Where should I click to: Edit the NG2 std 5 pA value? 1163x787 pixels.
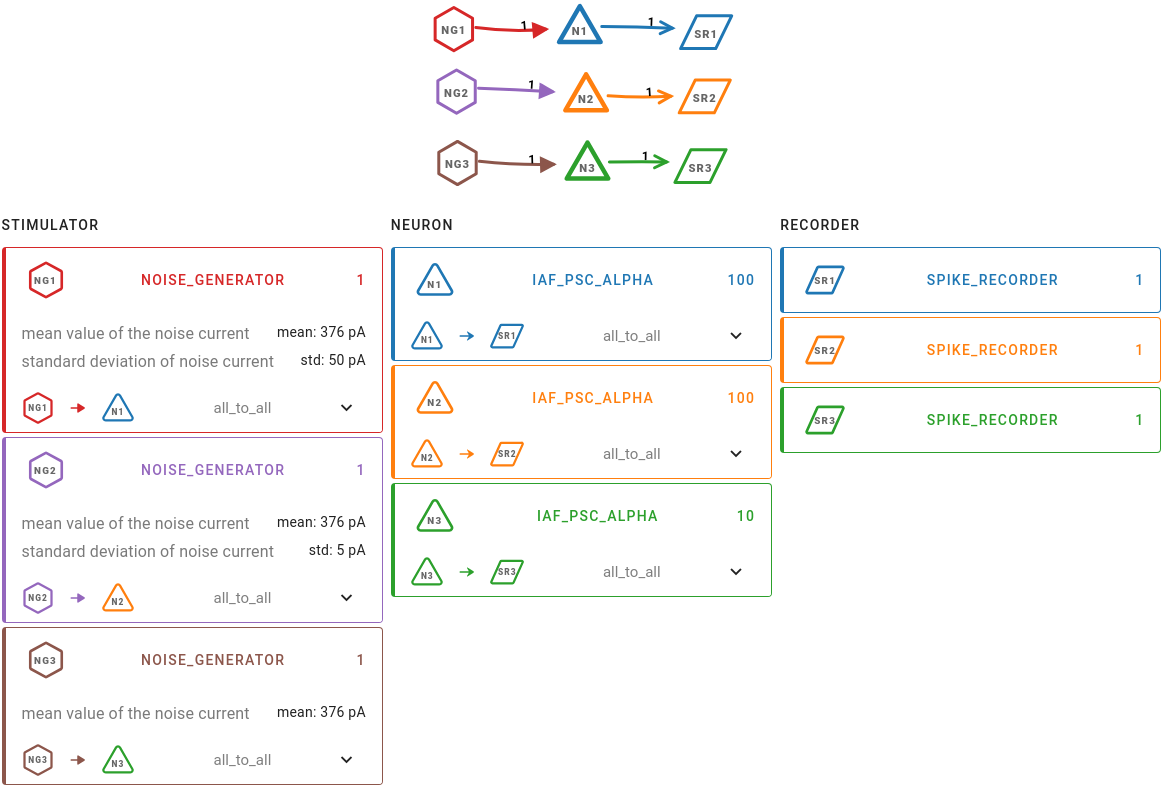pos(337,550)
